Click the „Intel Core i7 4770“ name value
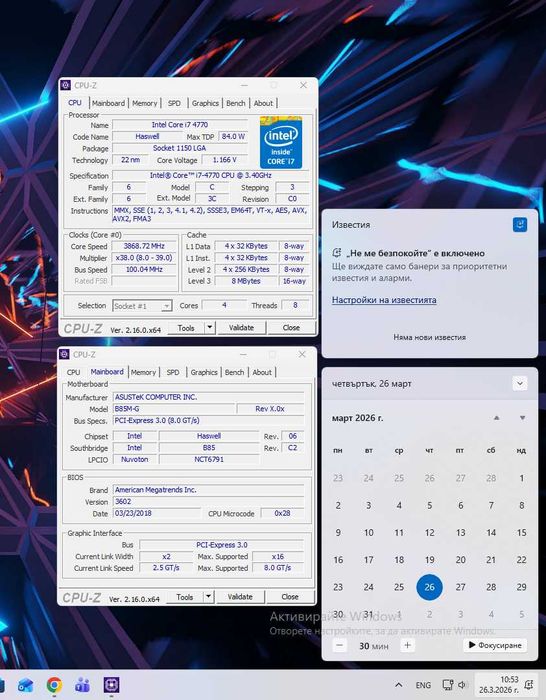The image size is (546, 700). [x=180, y=125]
